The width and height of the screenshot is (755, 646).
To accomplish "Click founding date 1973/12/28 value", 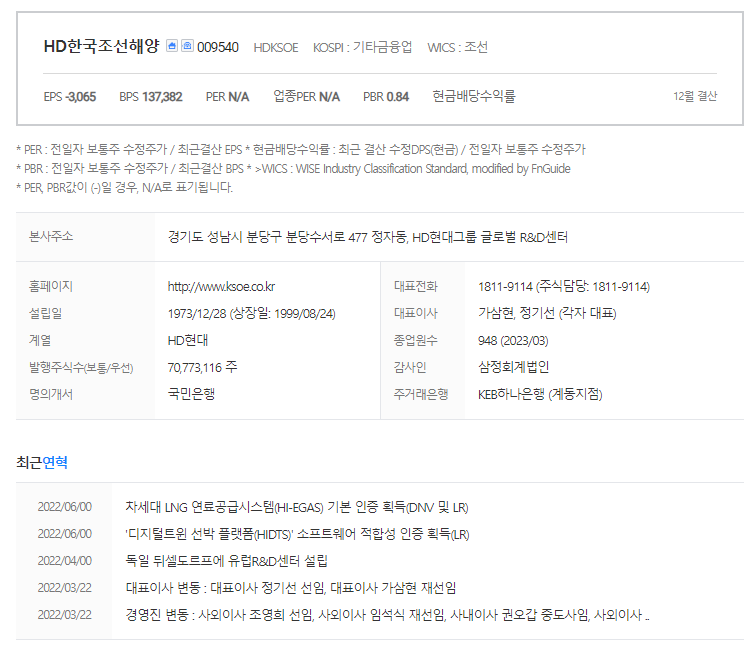I will 251,314.
